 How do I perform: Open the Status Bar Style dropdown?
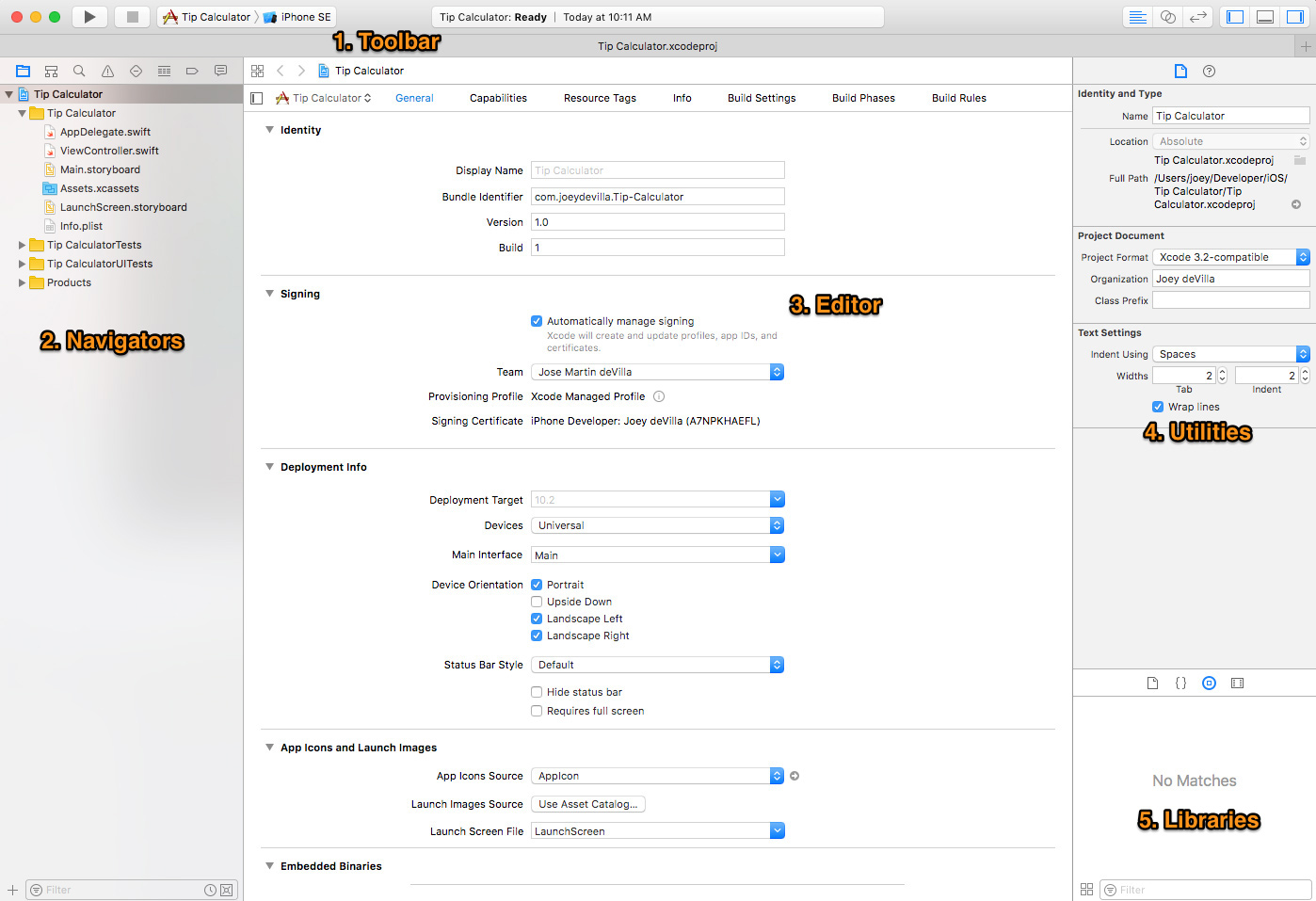(x=658, y=665)
